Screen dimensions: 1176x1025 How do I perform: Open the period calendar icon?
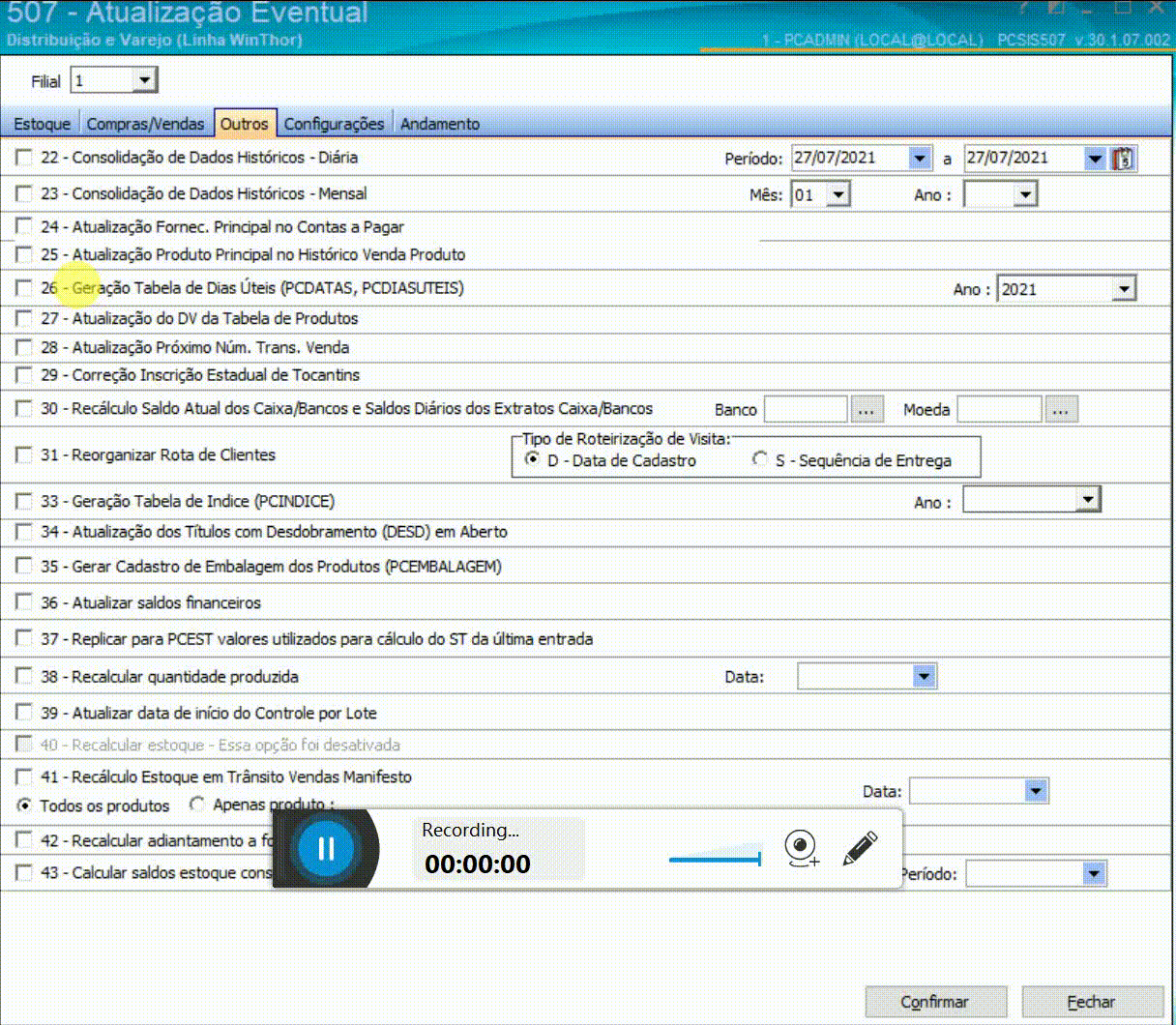(1123, 159)
